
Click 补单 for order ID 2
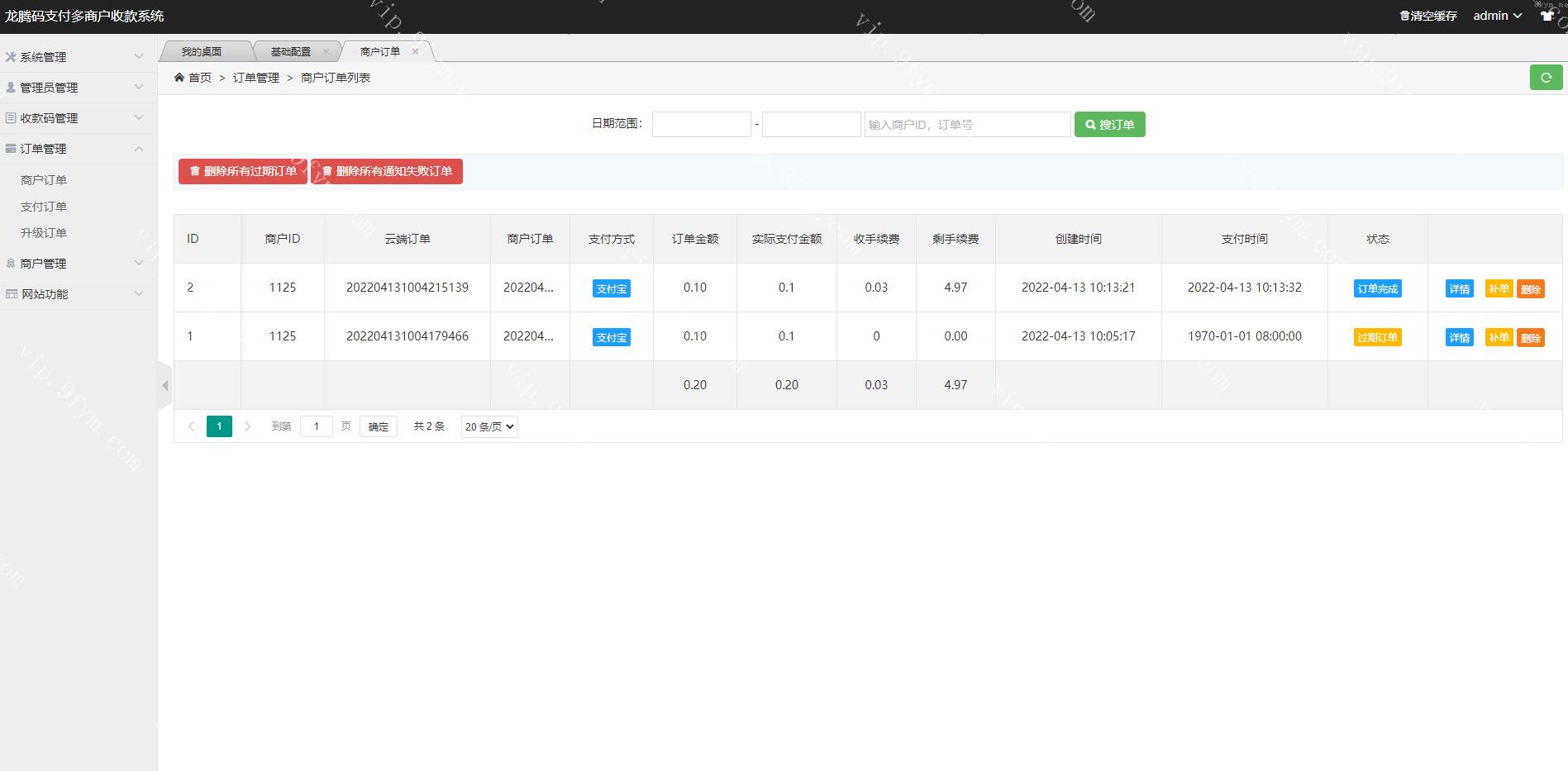tap(1498, 288)
